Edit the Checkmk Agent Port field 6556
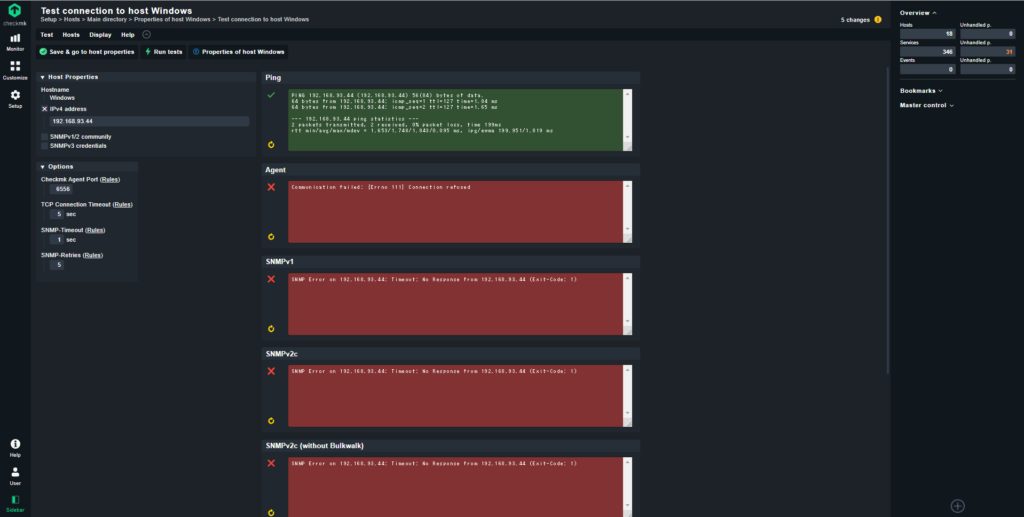This screenshot has height=517, width=1024. (x=61, y=189)
